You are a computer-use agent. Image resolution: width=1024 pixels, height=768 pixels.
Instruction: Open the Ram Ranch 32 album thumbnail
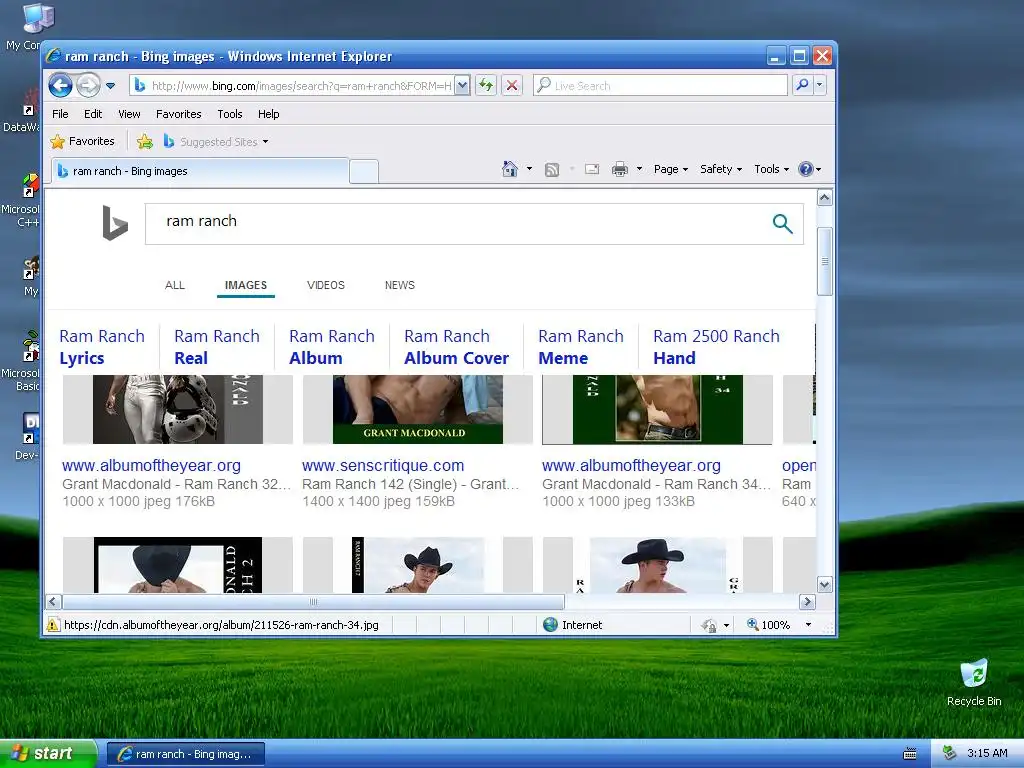tap(178, 409)
